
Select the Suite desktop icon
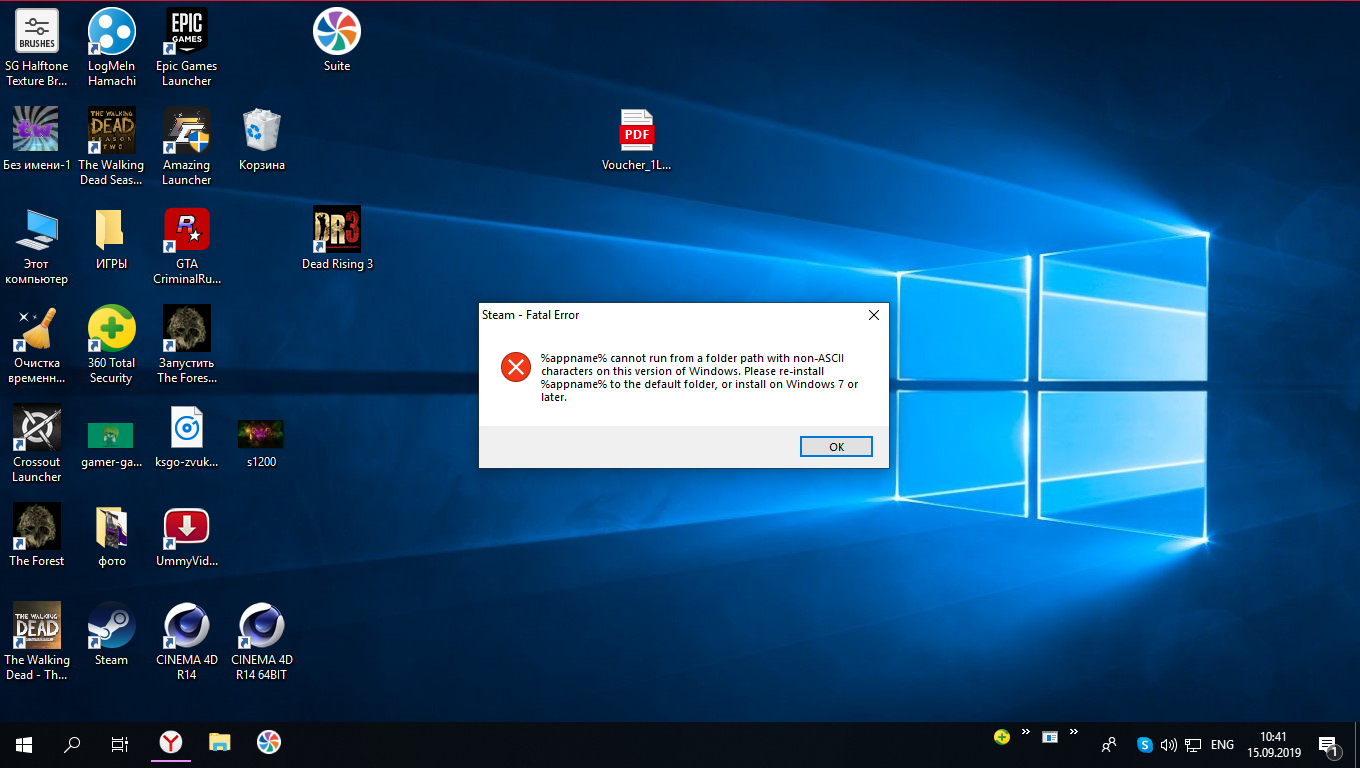(337, 40)
